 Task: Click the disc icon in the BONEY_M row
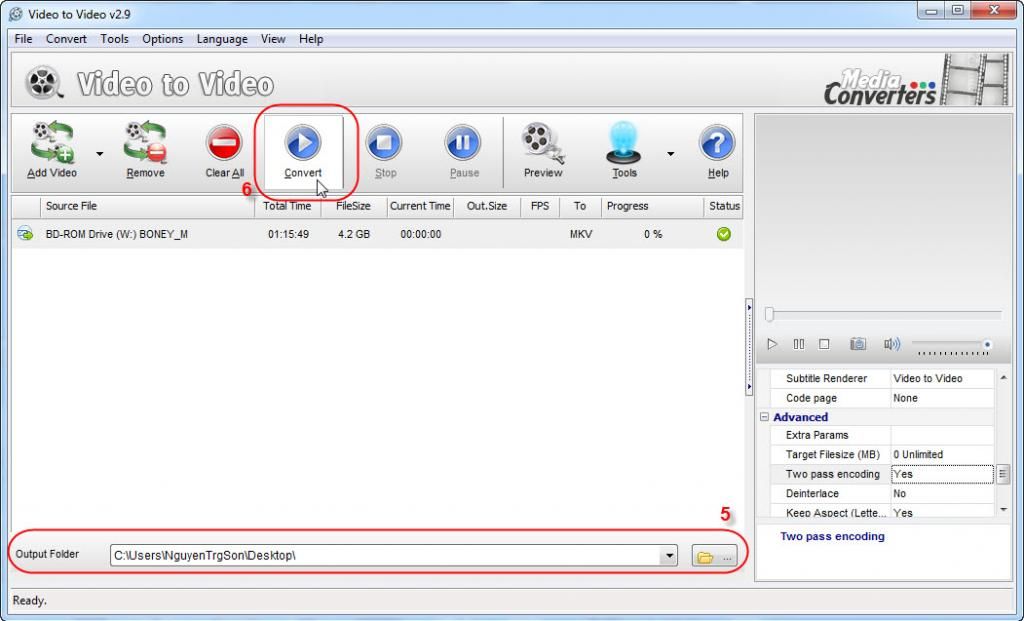tap(25, 233)
